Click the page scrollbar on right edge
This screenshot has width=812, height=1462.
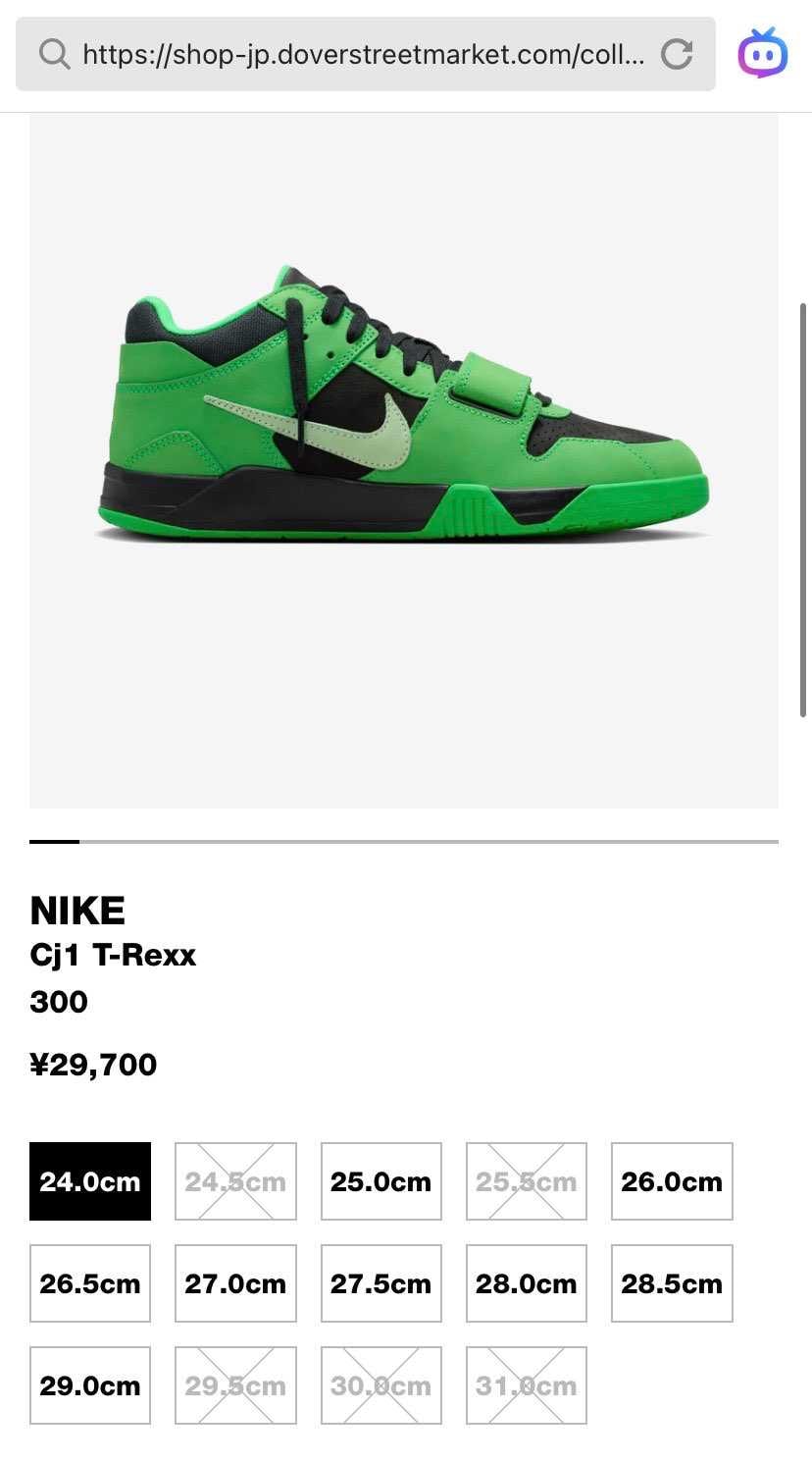pos(804,510)
